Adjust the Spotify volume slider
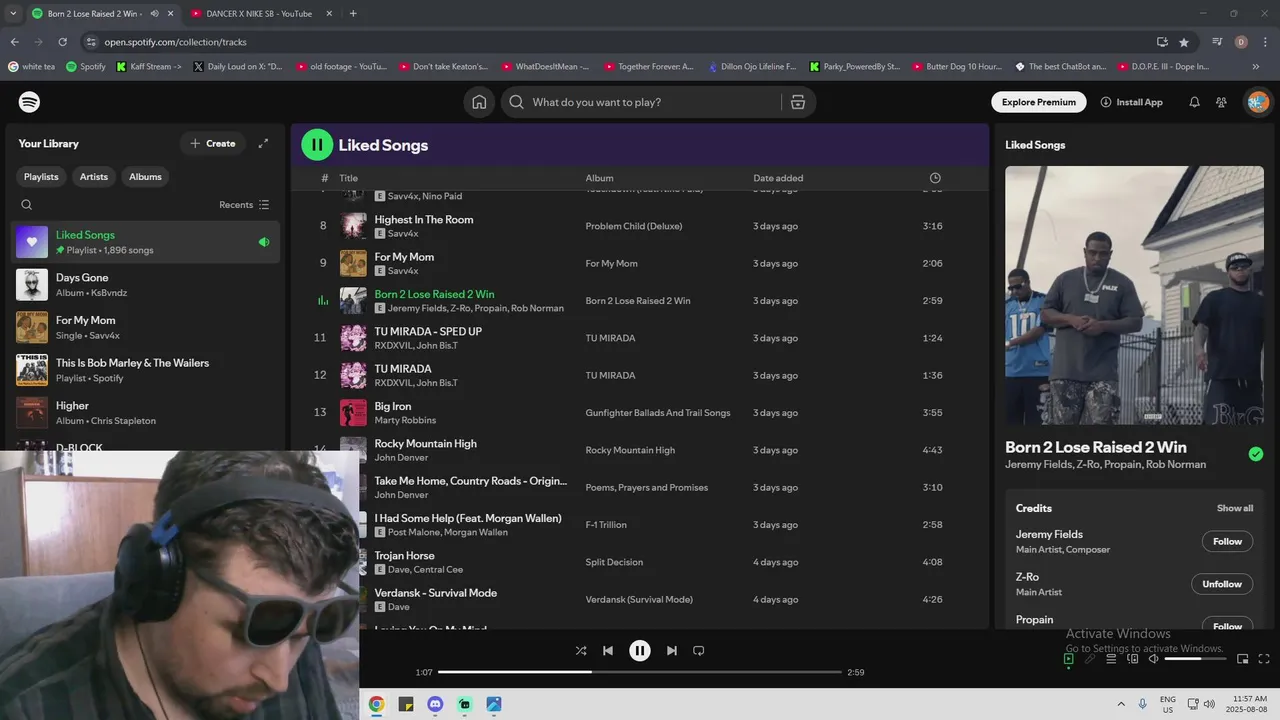Screen dimensions: 1280x720 tap(1196, 659)
